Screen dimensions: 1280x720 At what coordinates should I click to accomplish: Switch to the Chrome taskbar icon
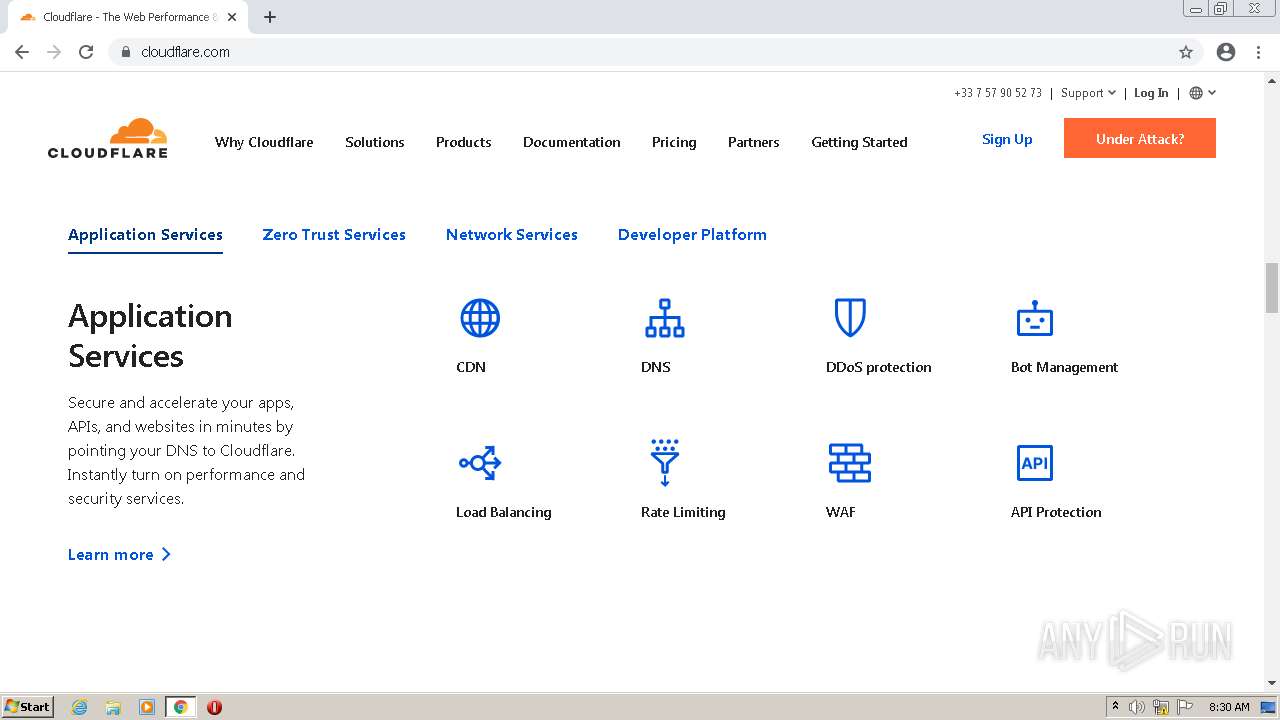[x=181, y=707]
